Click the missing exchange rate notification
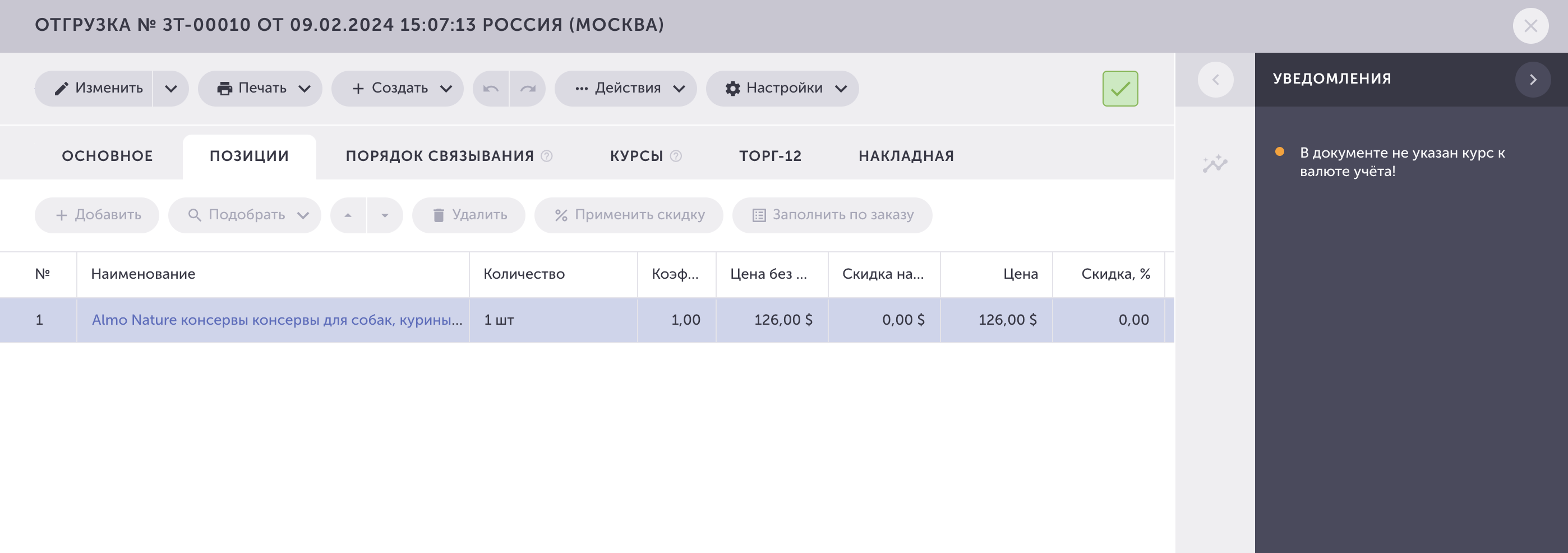The image size is (1568, 553). (x=1402, y=162)
